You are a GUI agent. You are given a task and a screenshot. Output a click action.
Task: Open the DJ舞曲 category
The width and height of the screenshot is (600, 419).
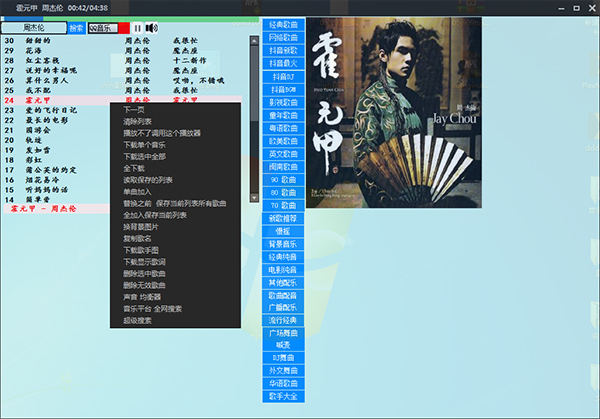(283, 358)
